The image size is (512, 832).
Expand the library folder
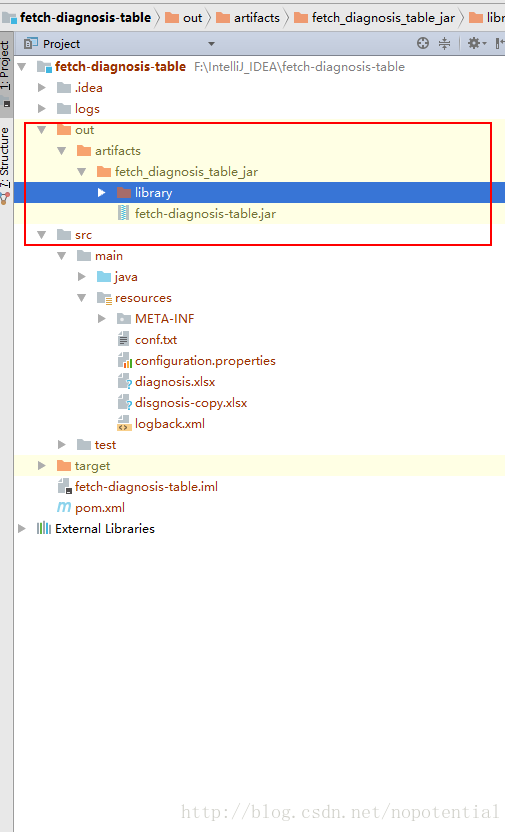click(101, 193)
